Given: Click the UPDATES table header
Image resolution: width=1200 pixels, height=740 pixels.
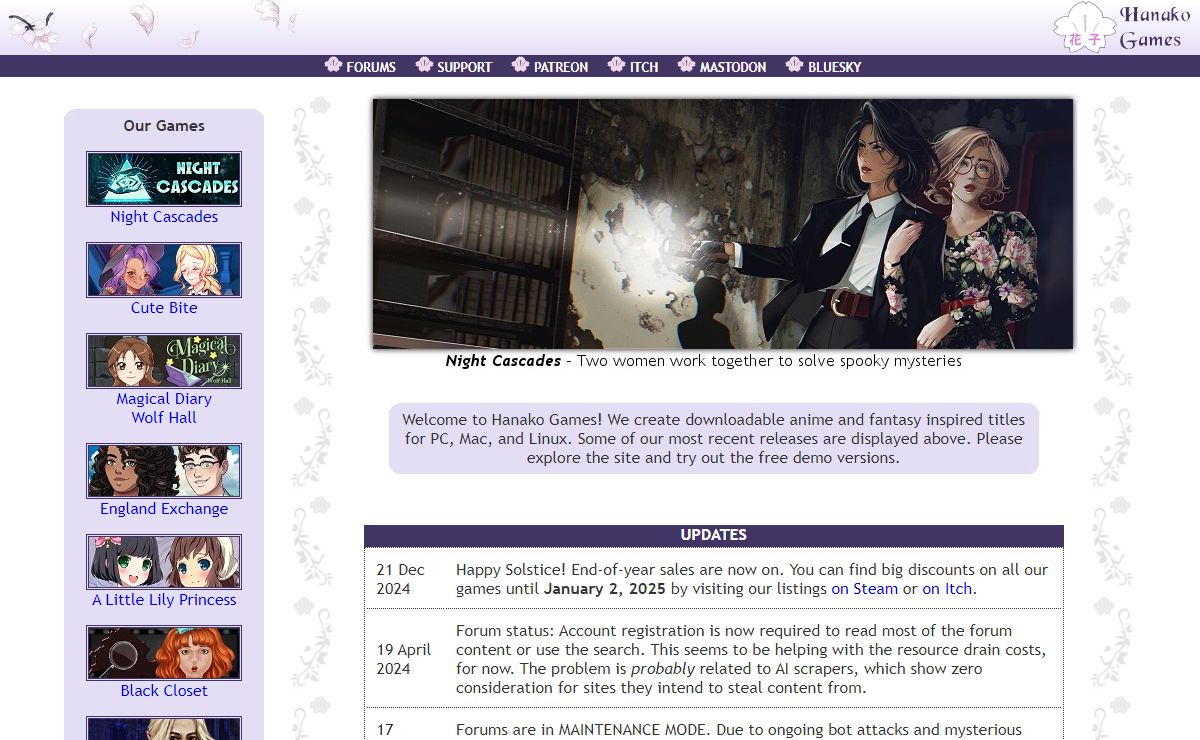Looking at the screenshot, I should 714,535.
